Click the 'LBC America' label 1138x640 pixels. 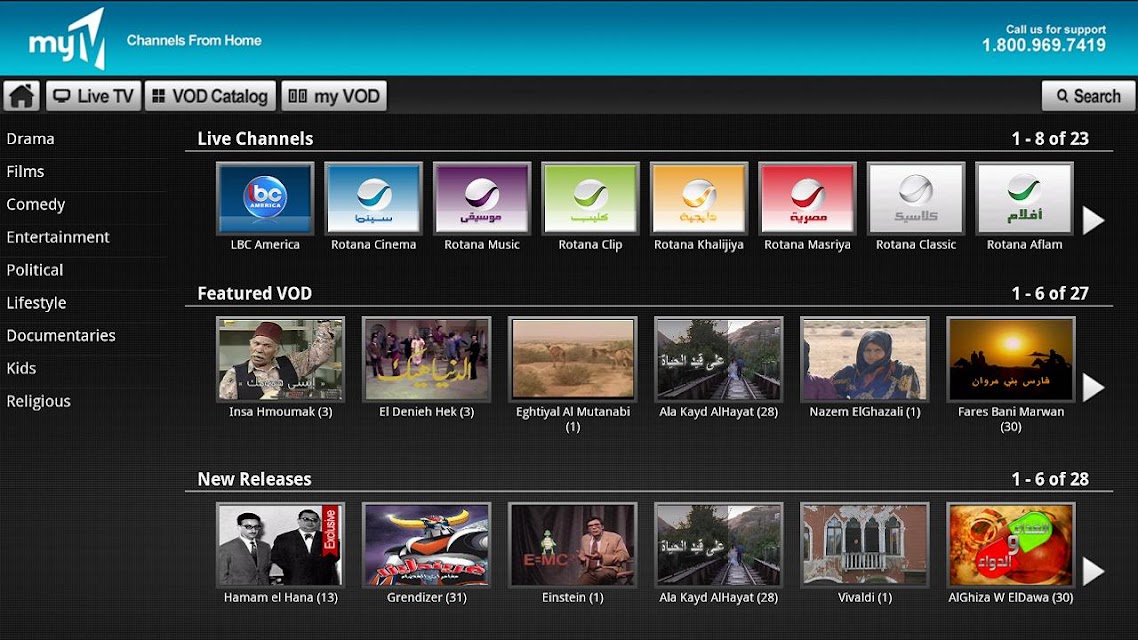coord(265,245)
